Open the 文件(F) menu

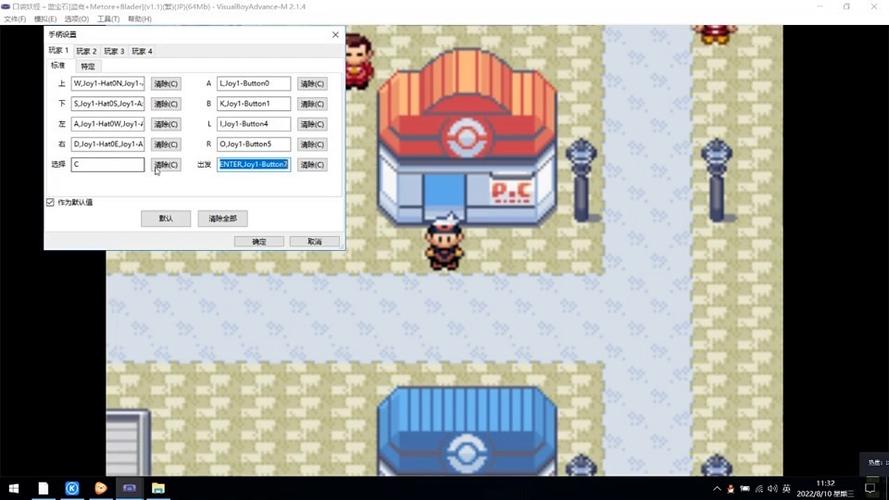[x=15, y=19]
